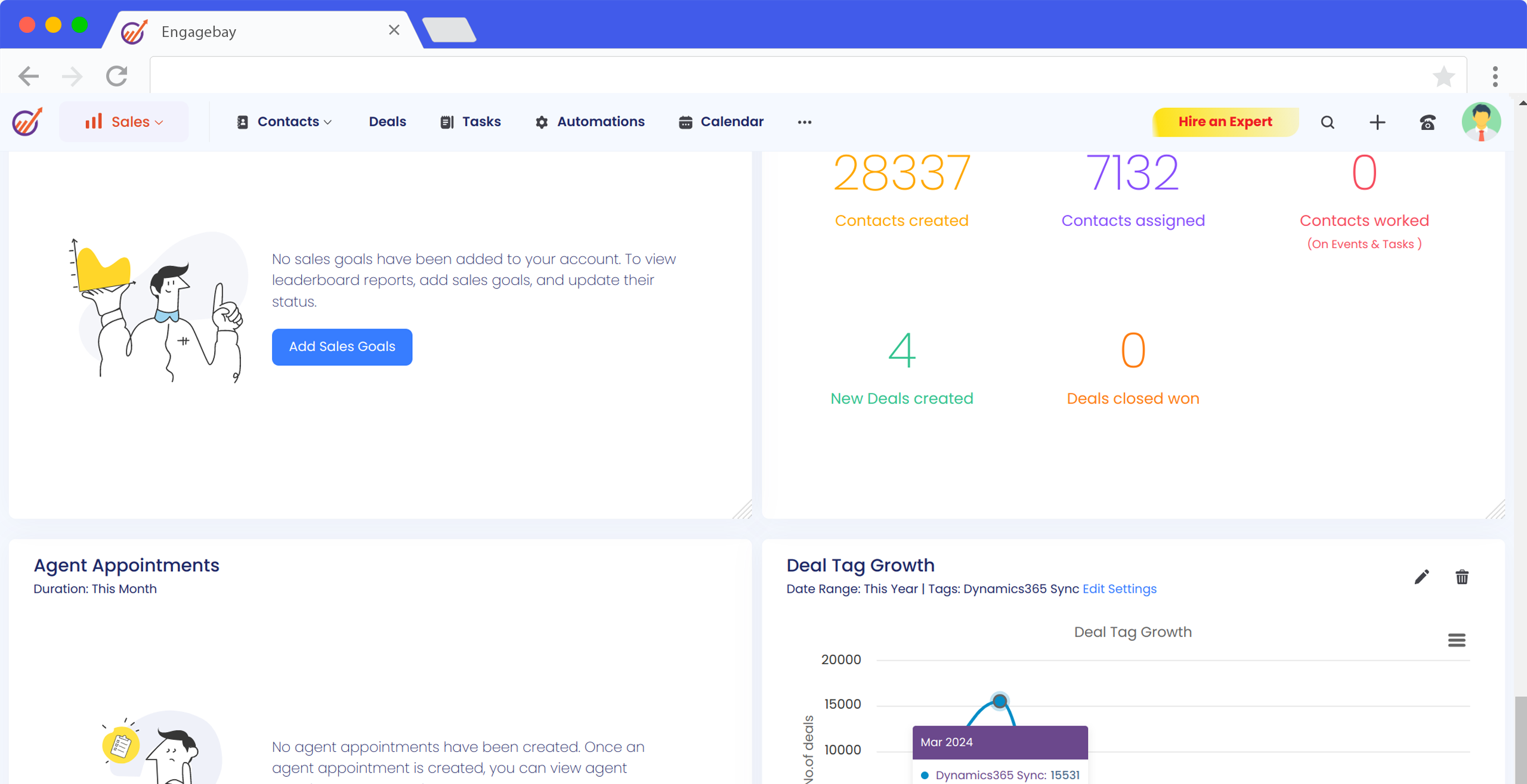This screenshot has height=784, width=1527.
Task: Show more navigation items with ellipsis
Action: coord(804,122)
